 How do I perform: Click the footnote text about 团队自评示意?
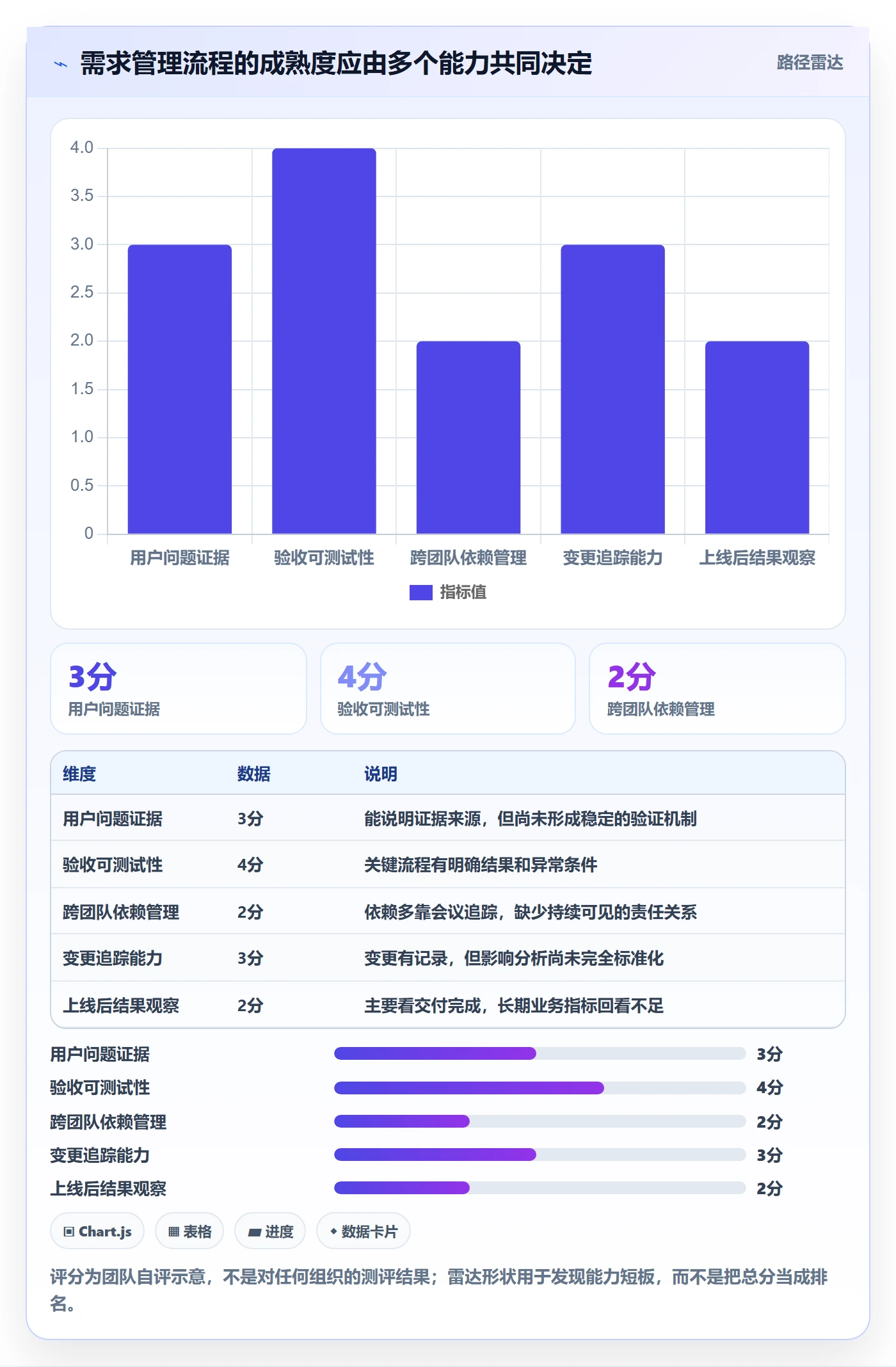coord(439,1290)
